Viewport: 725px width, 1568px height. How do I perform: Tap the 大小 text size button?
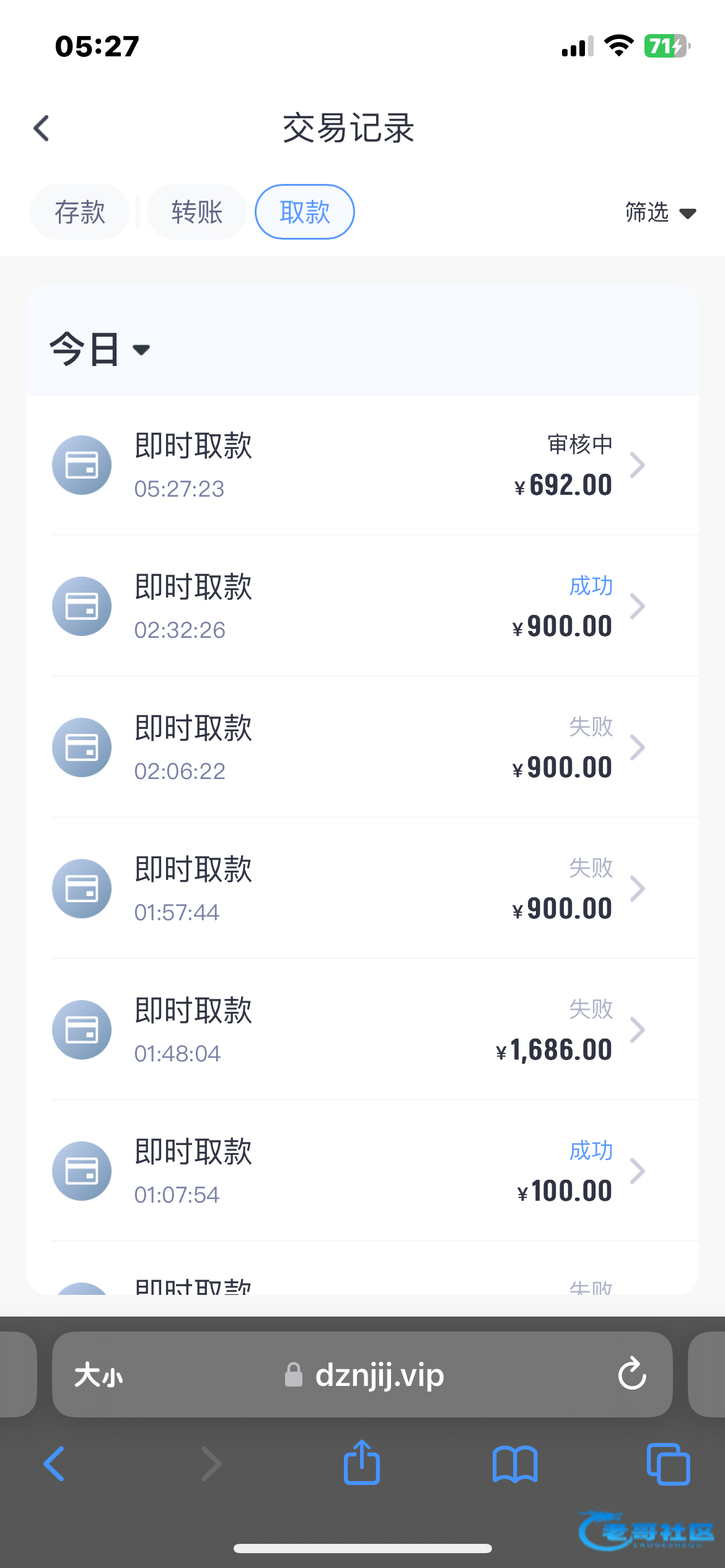pyautogui.click(x=99, y=1375)
